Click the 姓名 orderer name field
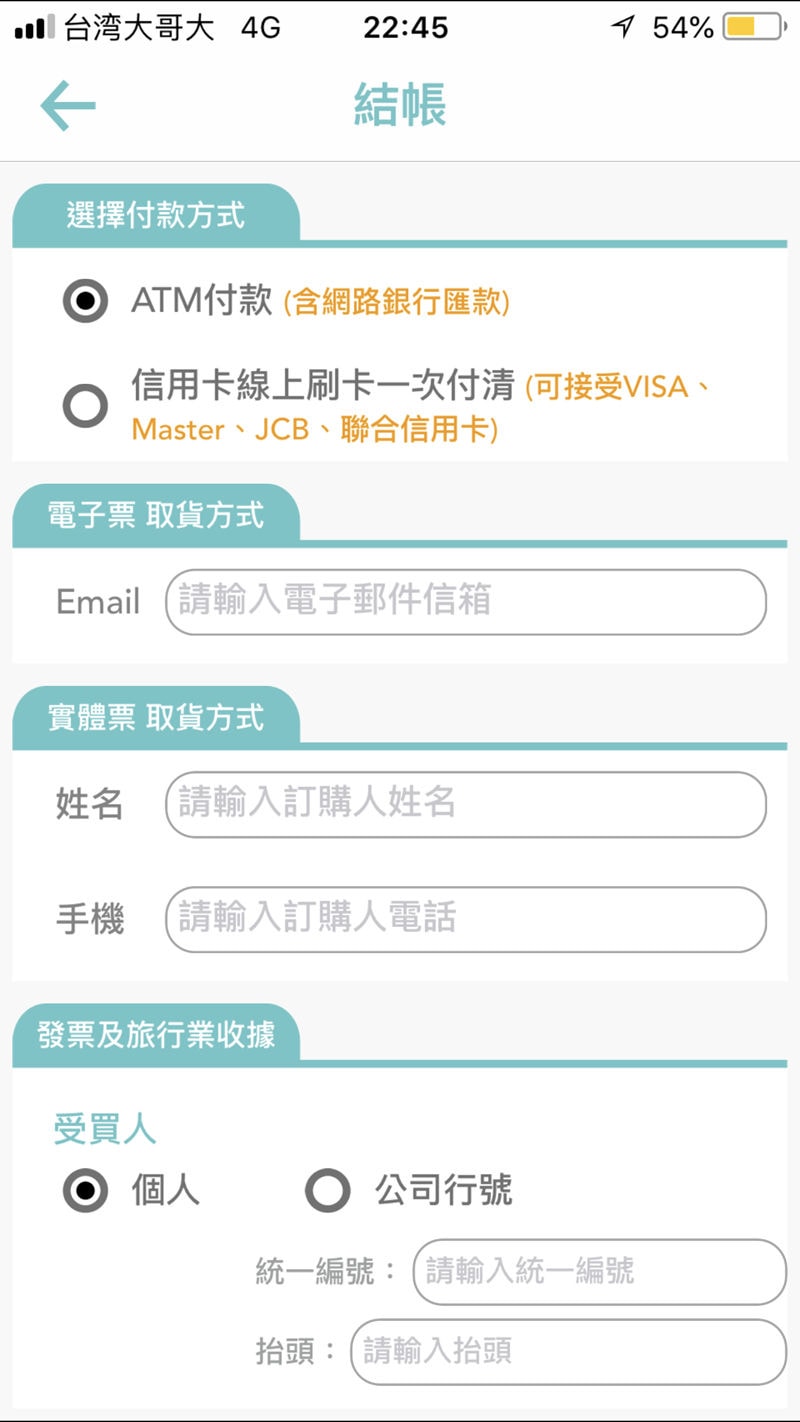 [x=466, y=804]
